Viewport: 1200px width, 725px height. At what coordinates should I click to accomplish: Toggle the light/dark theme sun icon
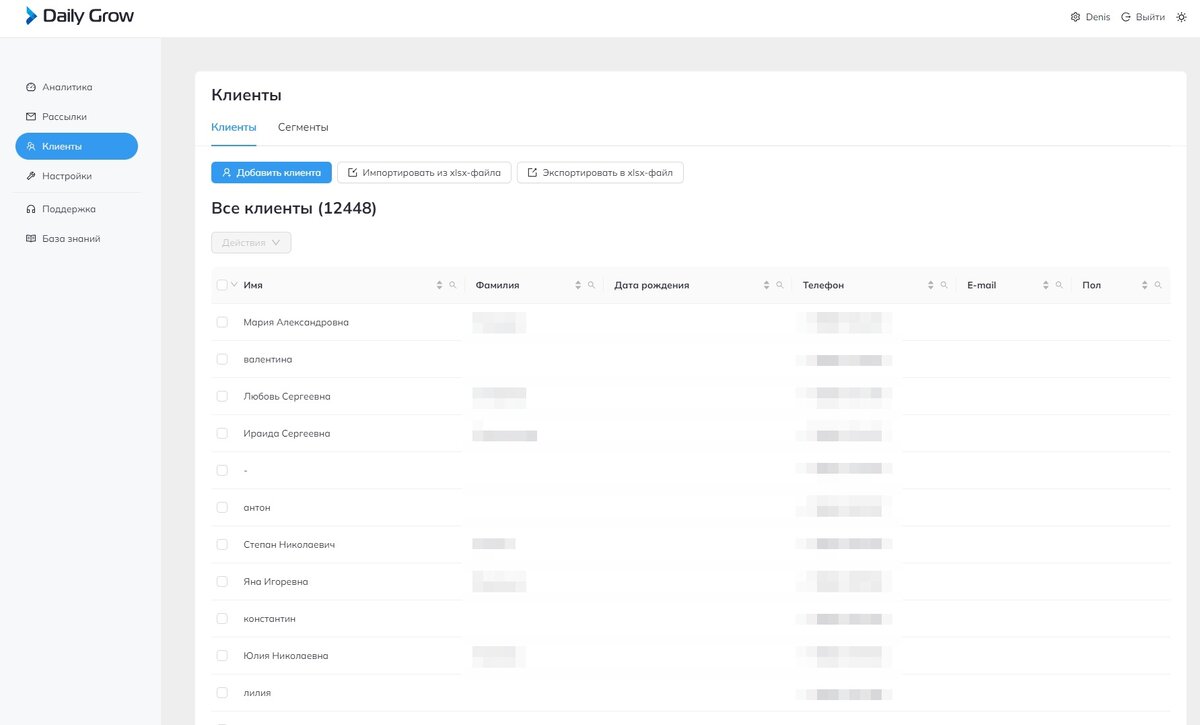1181,17
